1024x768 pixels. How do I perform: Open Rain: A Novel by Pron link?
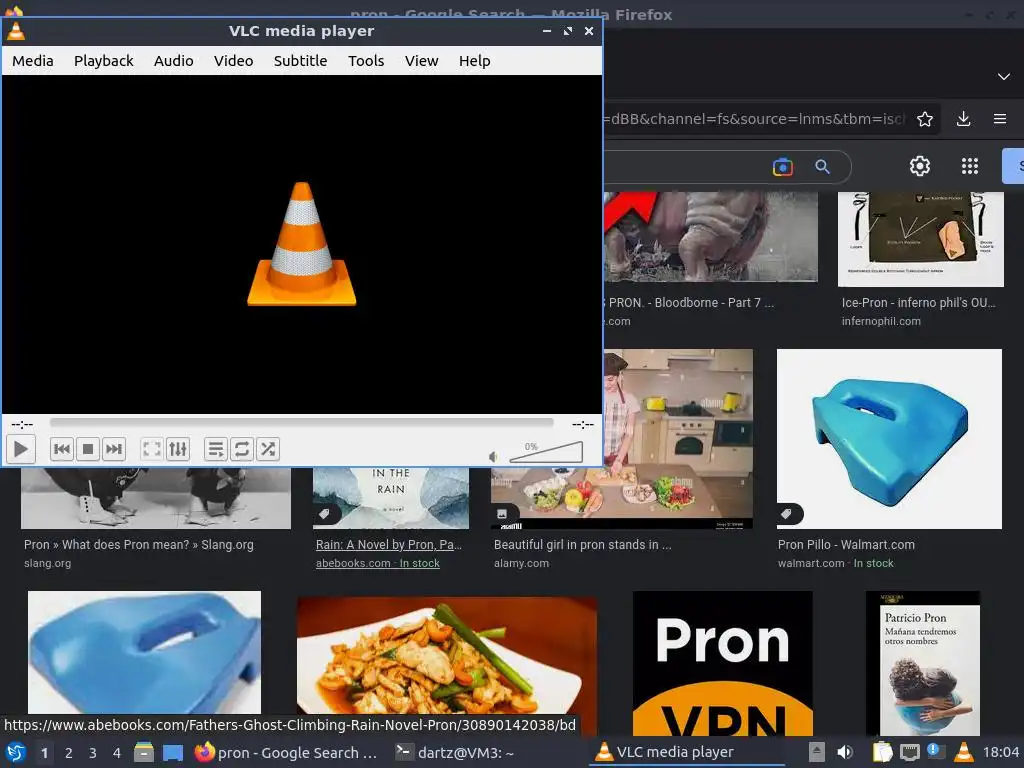[x=389, y=545]
